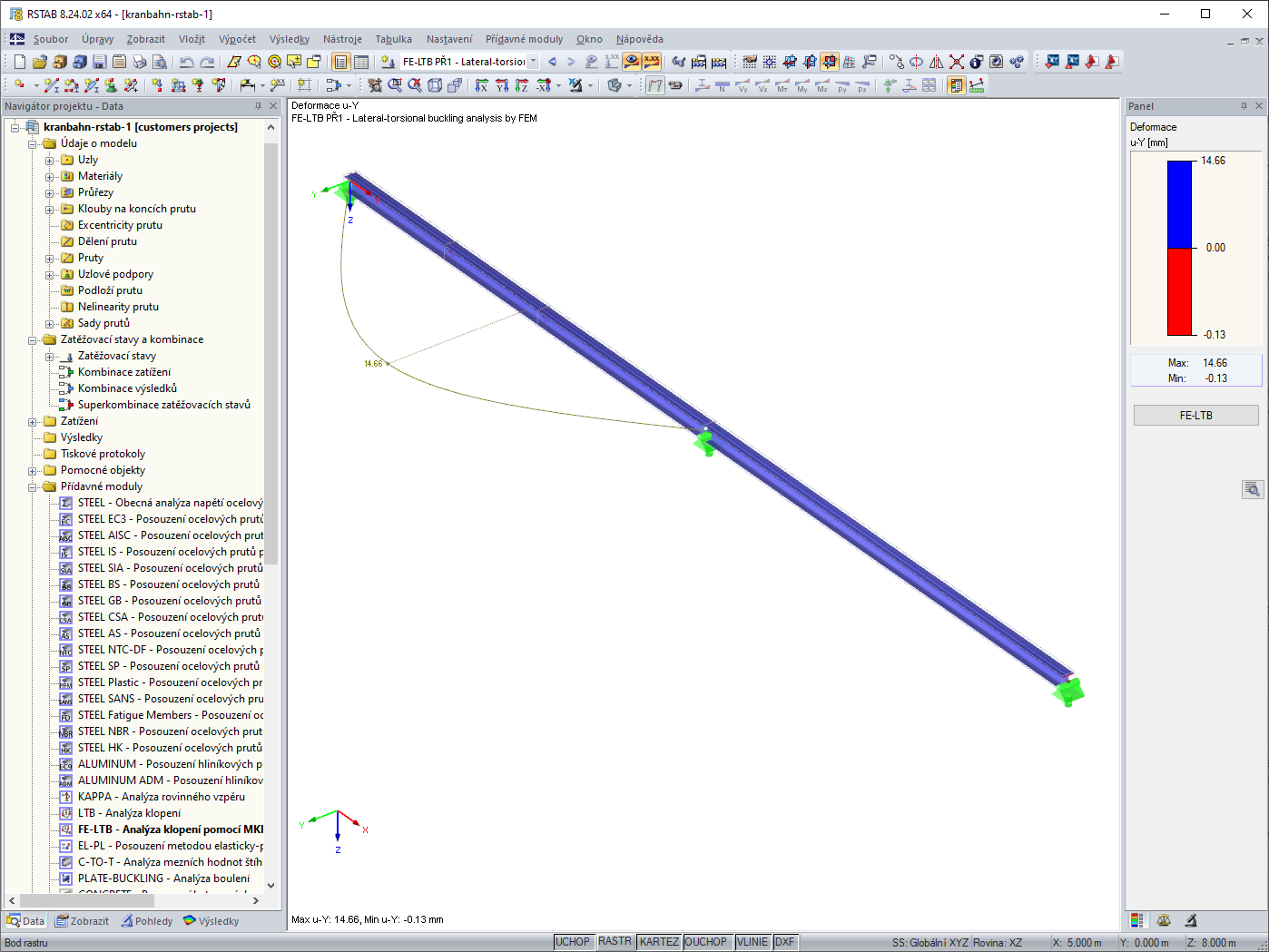1269x952 pixels.
Task: Toggle RASTR grid in status bar
Action: click(615, 942)
